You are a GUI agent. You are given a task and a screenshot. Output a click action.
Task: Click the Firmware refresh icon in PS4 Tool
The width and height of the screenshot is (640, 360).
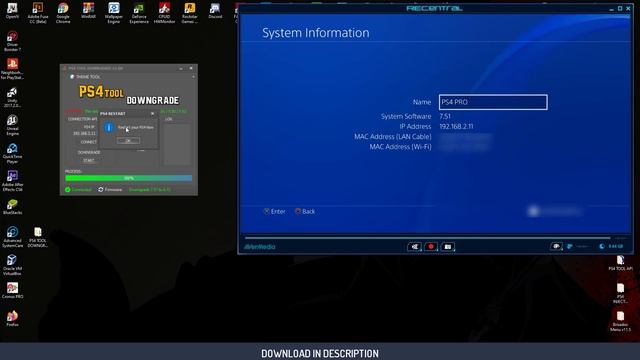coord(101,189)
